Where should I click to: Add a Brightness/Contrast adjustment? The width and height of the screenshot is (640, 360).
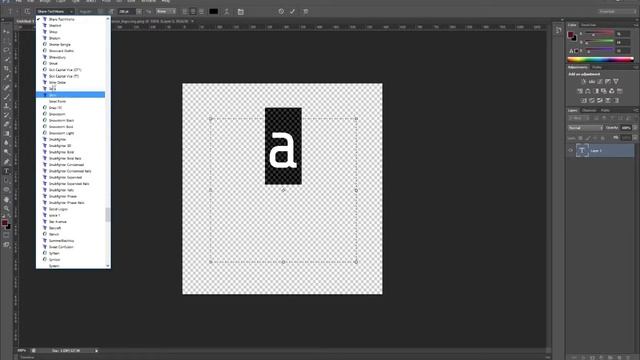584,82
